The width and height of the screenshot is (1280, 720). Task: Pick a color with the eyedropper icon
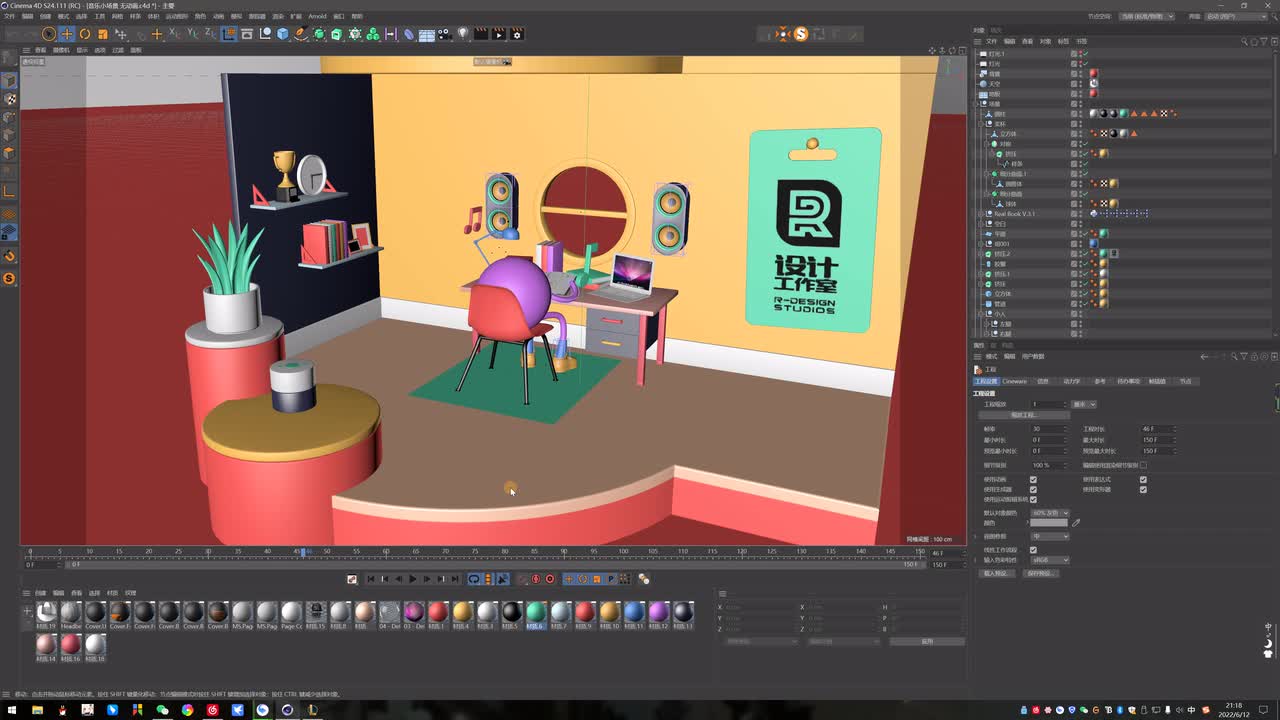point(1076,523)
